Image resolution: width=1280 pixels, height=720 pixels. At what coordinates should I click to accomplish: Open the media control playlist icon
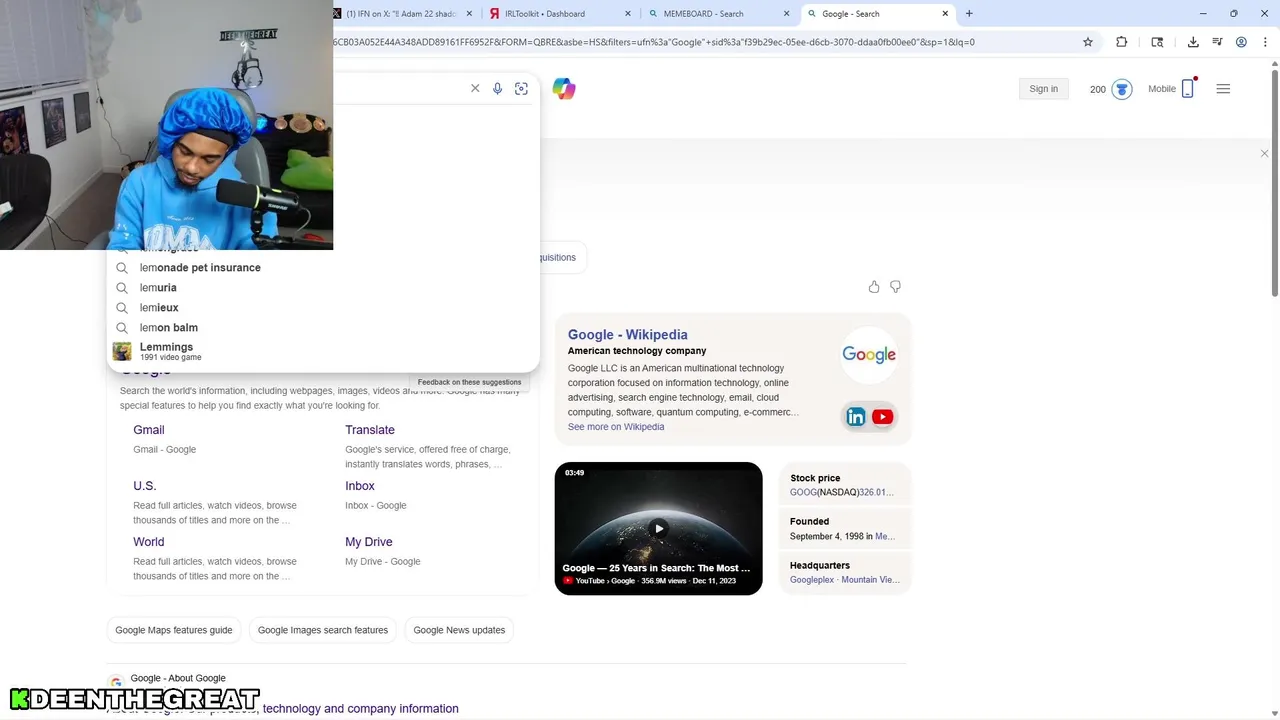(1217, 42)
